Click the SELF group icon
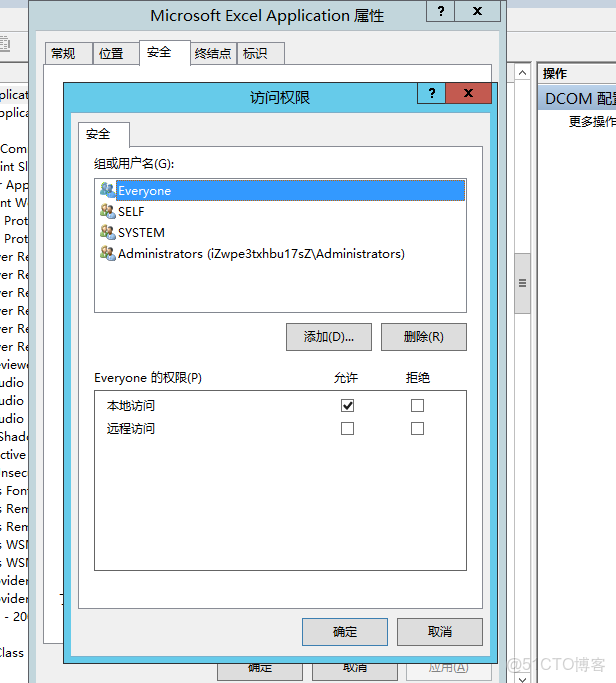The image size is (616, 683). (x=108, y=210)
